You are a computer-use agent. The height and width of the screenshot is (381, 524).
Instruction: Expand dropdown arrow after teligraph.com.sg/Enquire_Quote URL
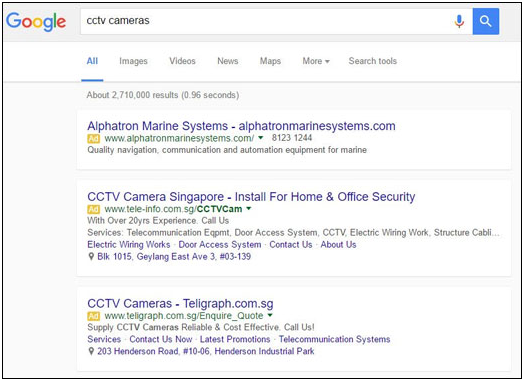270,315
